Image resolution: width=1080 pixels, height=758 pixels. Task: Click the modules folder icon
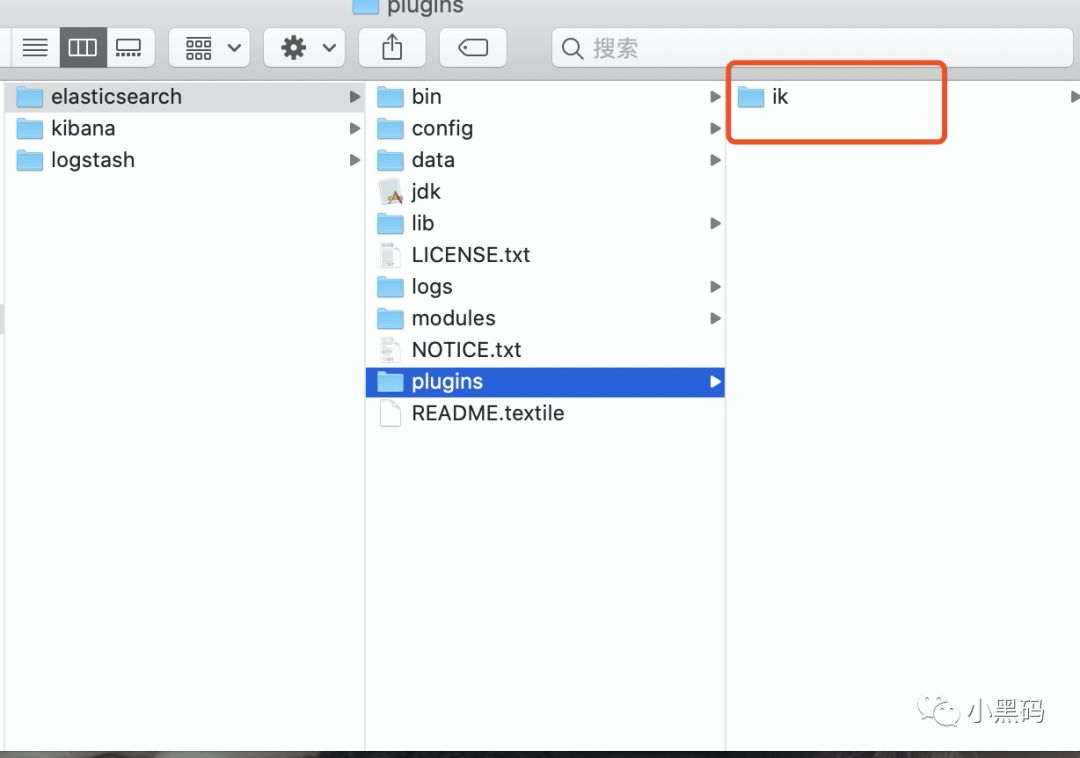pos(391,319)
